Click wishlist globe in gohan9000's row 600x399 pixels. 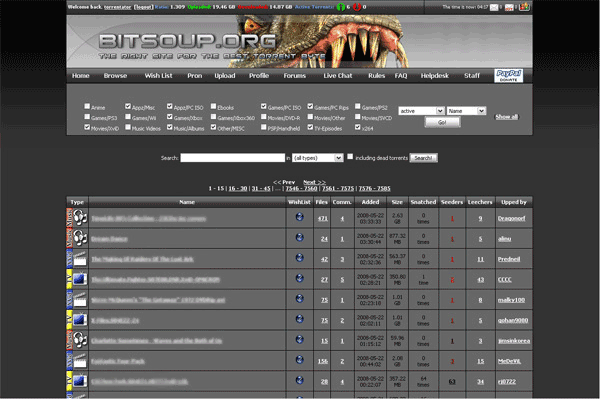coord(300,319)
